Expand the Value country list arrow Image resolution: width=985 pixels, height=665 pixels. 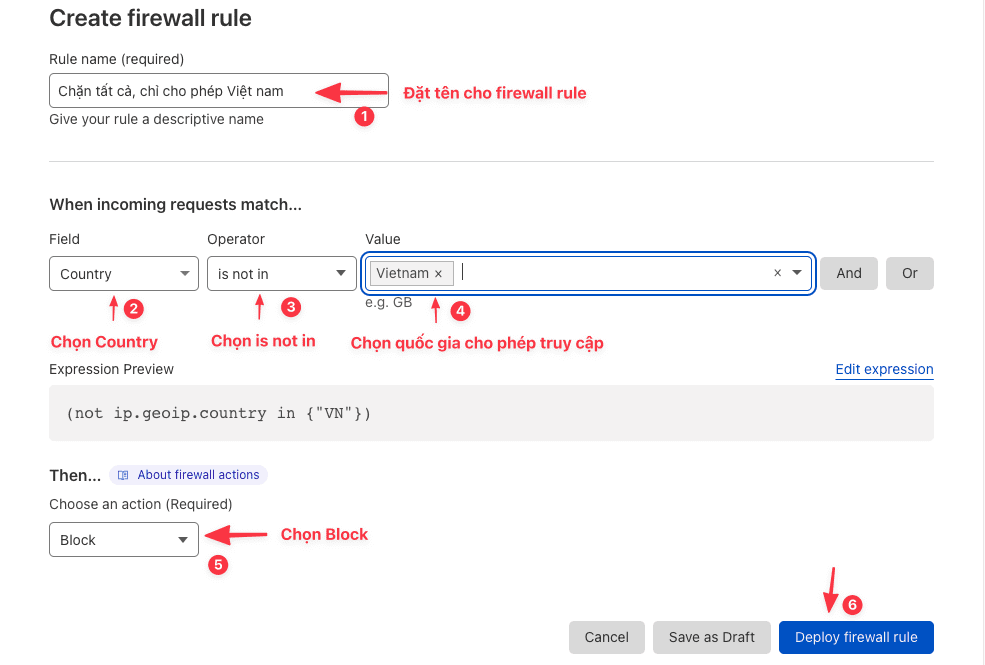click(797, 273)
